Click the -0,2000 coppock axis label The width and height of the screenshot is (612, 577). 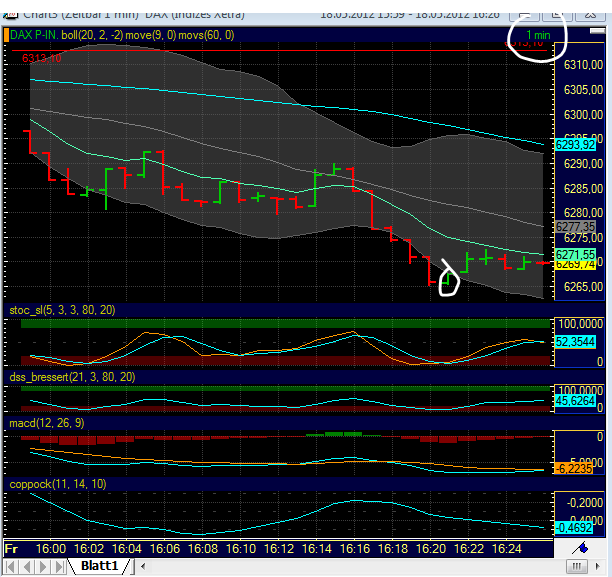click(584, 502)
